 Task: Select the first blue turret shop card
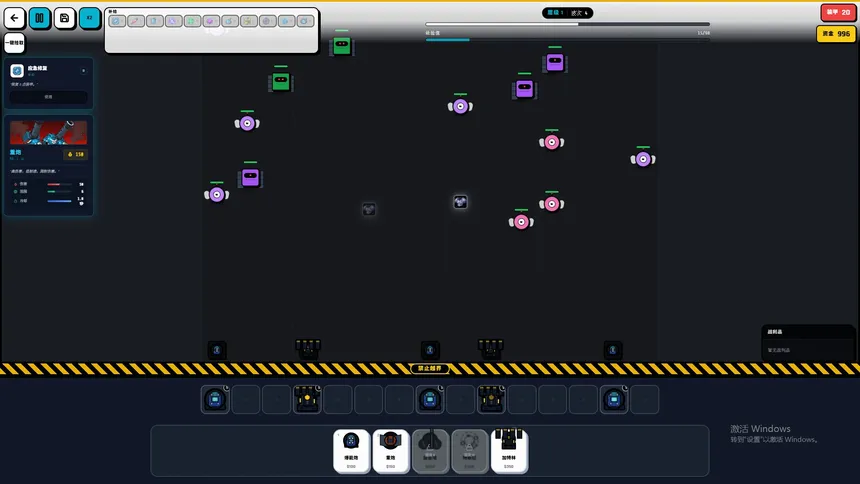coord(351,451)
